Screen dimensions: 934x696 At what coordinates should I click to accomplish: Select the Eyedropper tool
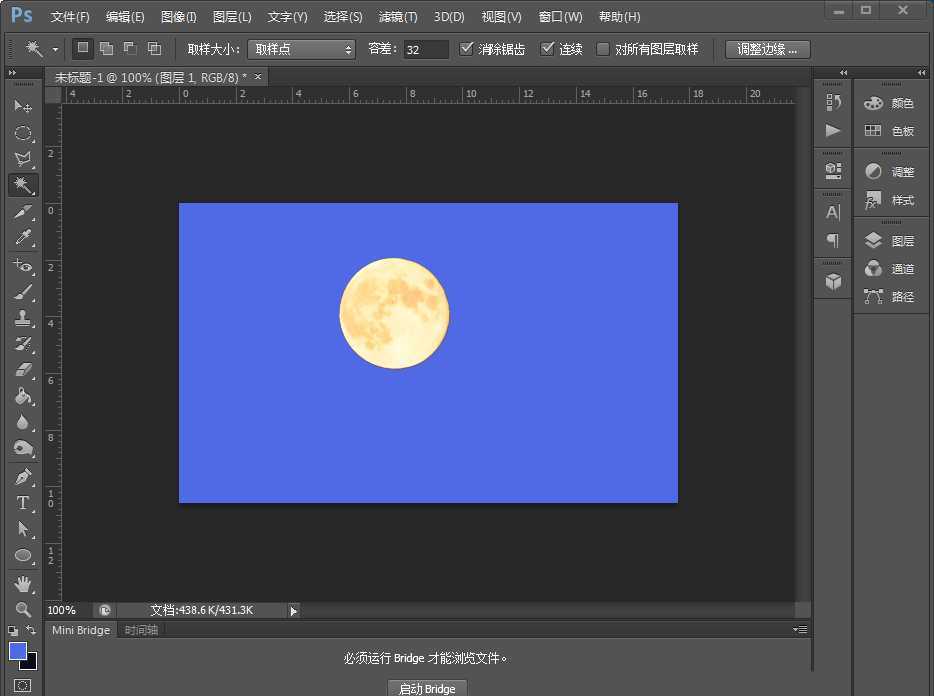coord(23,238)
